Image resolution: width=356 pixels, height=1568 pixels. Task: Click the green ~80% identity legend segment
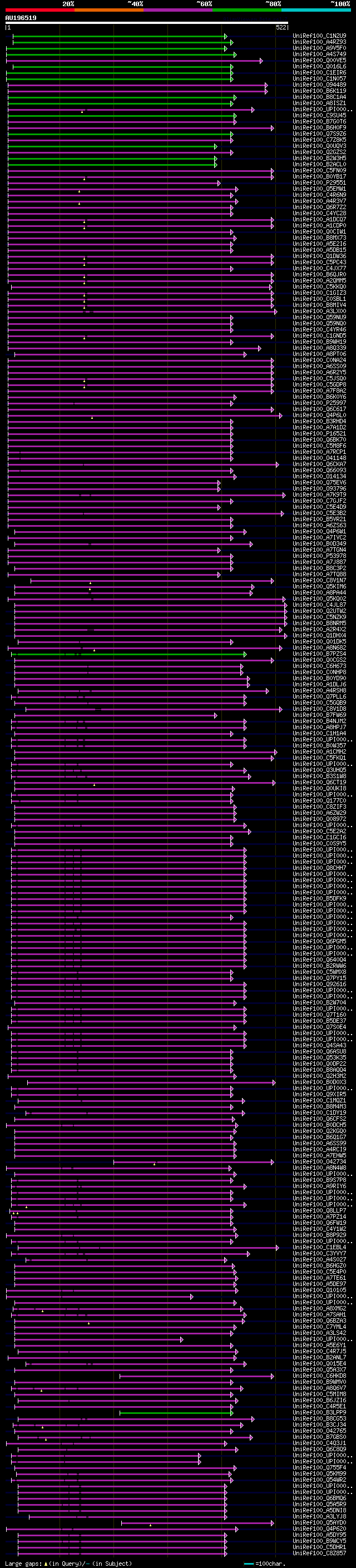(247, 10)
